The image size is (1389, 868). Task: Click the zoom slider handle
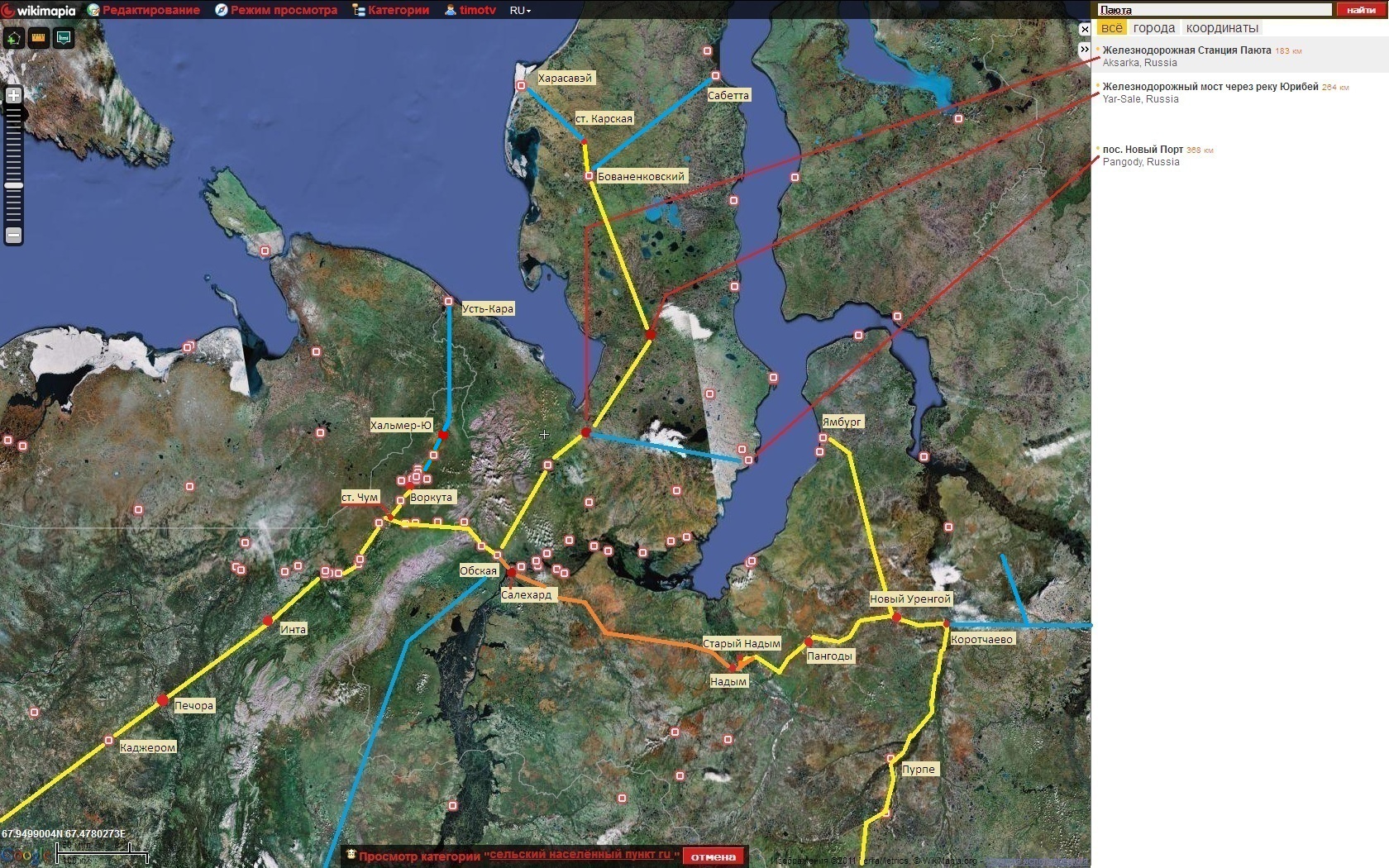pyautogui.click(x=13, y=186)
